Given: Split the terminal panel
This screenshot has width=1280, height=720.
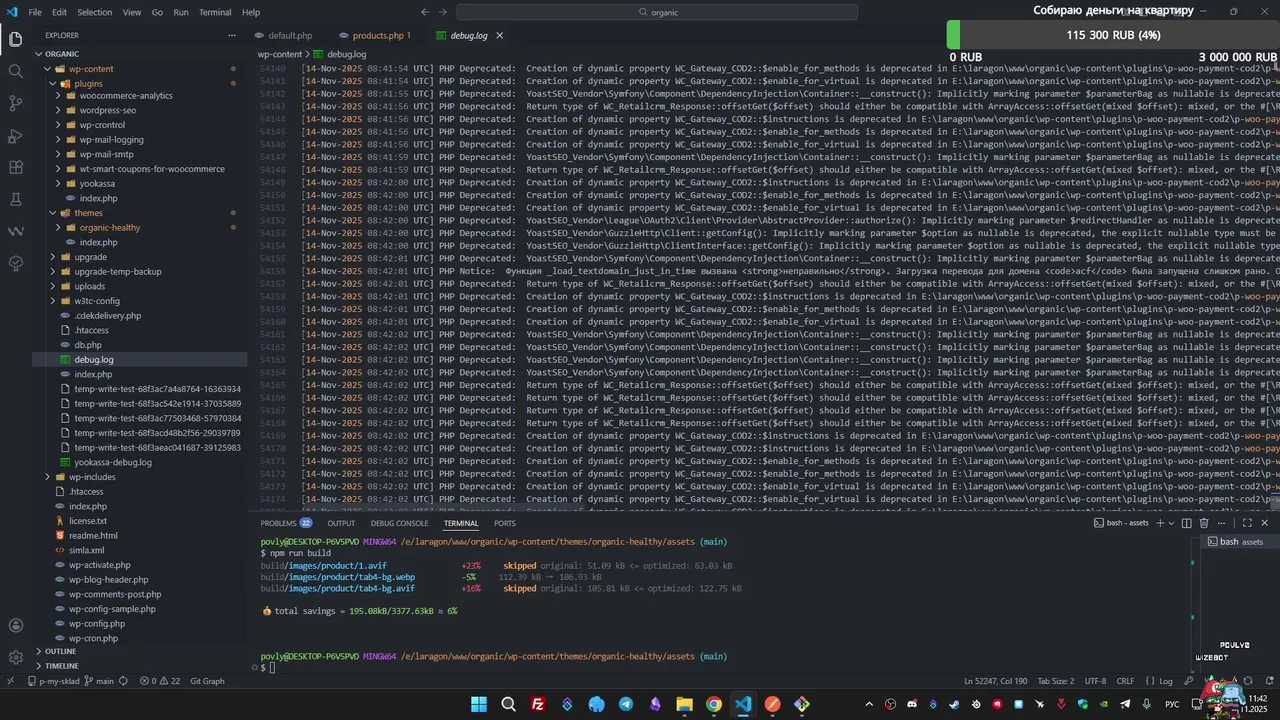Looking at the screenshot, I should pyautogui.click(x=1187, y=523).
